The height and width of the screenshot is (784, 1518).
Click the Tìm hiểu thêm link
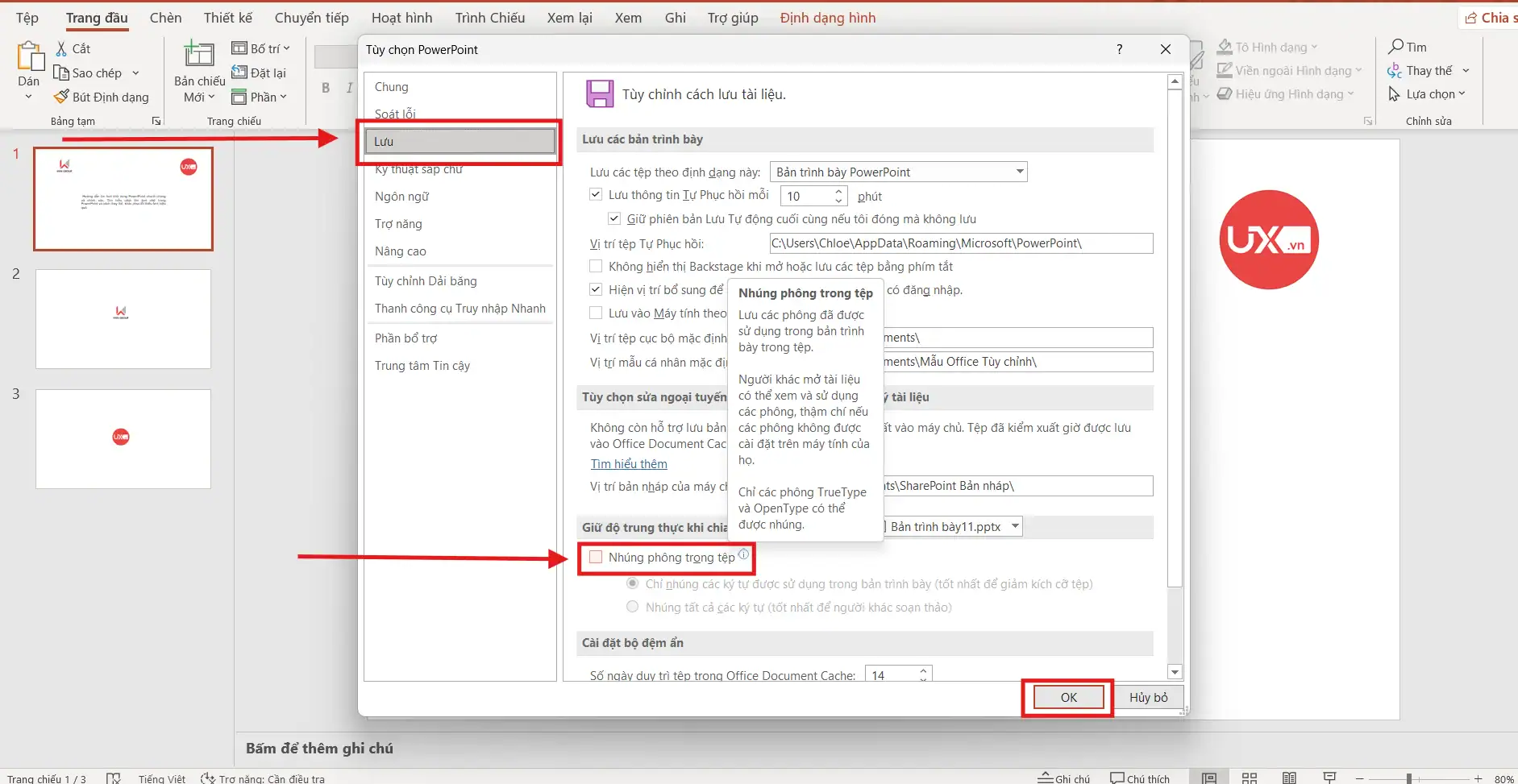(629, 464)
